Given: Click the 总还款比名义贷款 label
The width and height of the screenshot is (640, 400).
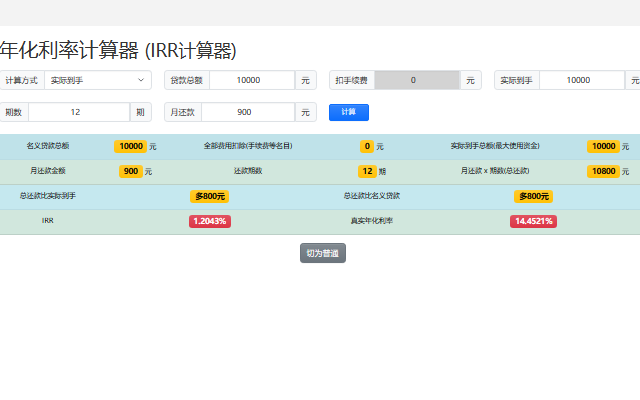Looking at the screenshot, I should 372,196.
